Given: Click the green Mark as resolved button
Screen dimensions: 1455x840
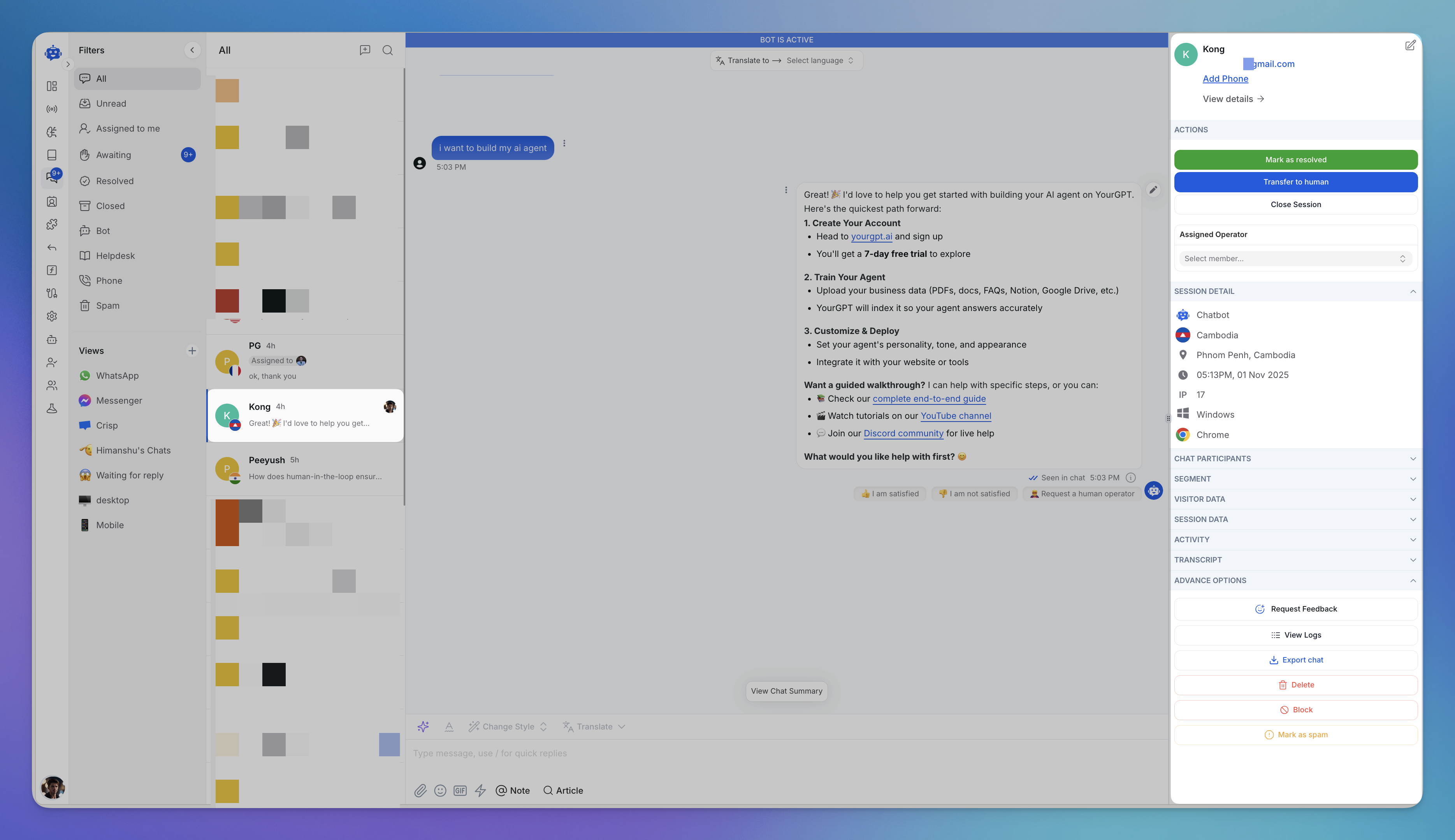Looking at the screenshot, I should [1295, 160].
